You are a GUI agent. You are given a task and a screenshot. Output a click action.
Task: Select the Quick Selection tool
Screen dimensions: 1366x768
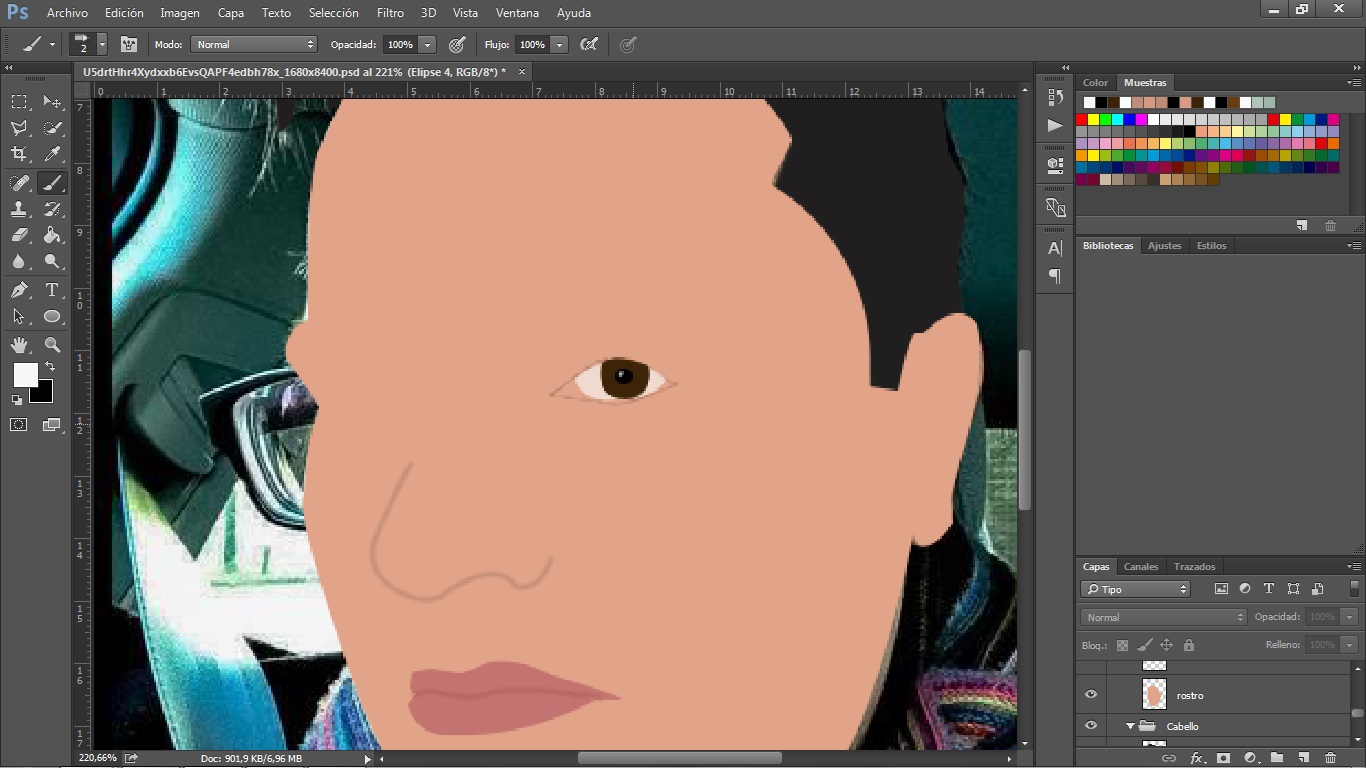pos(52,128)
